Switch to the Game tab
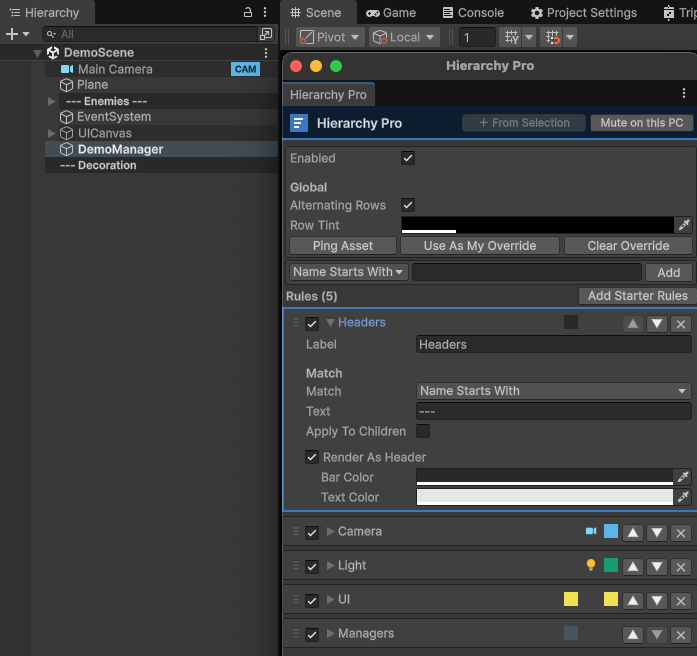 coord(391,12)
